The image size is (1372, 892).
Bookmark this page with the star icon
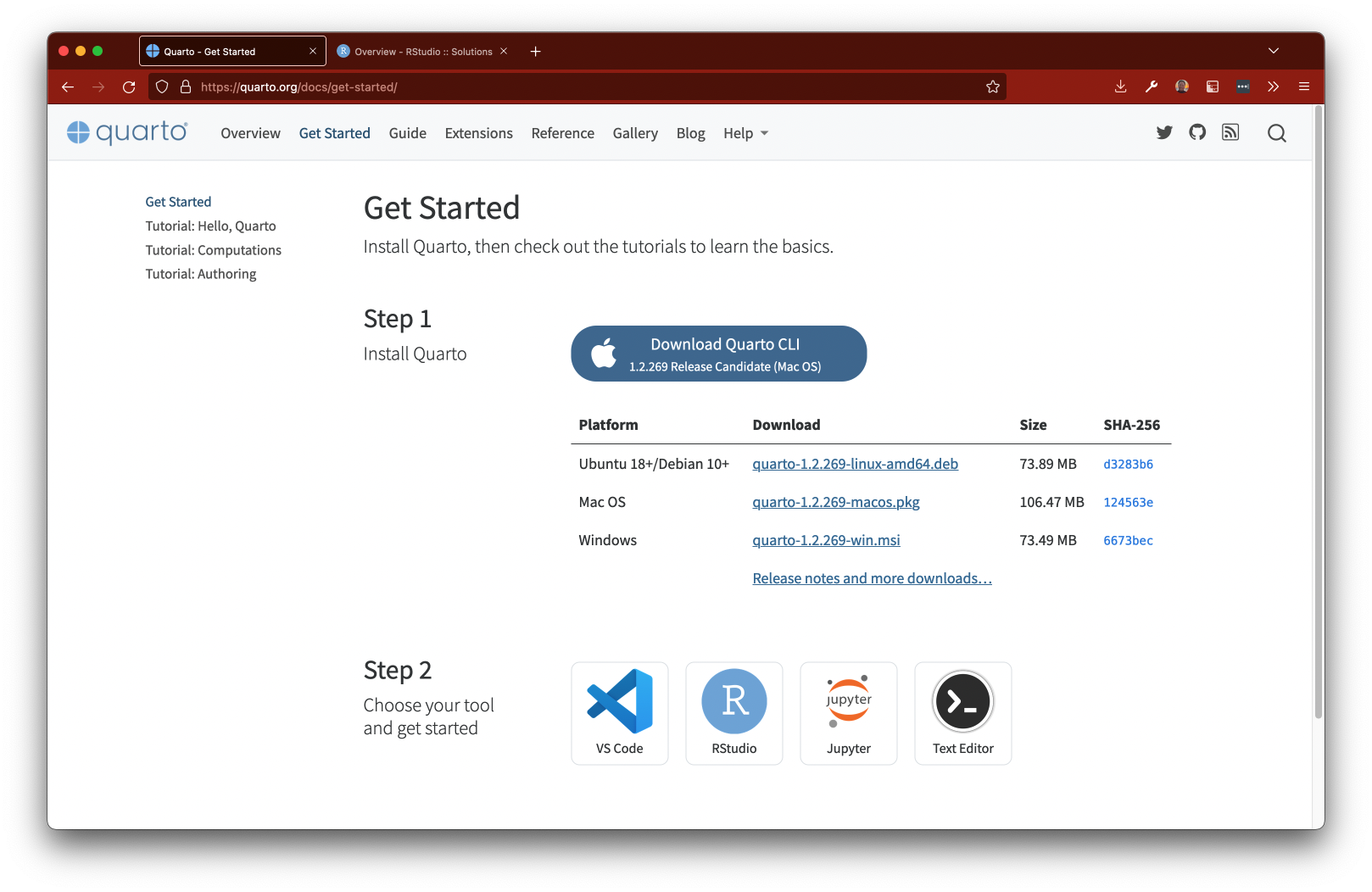pyautogui.click(x=992, y=86)
